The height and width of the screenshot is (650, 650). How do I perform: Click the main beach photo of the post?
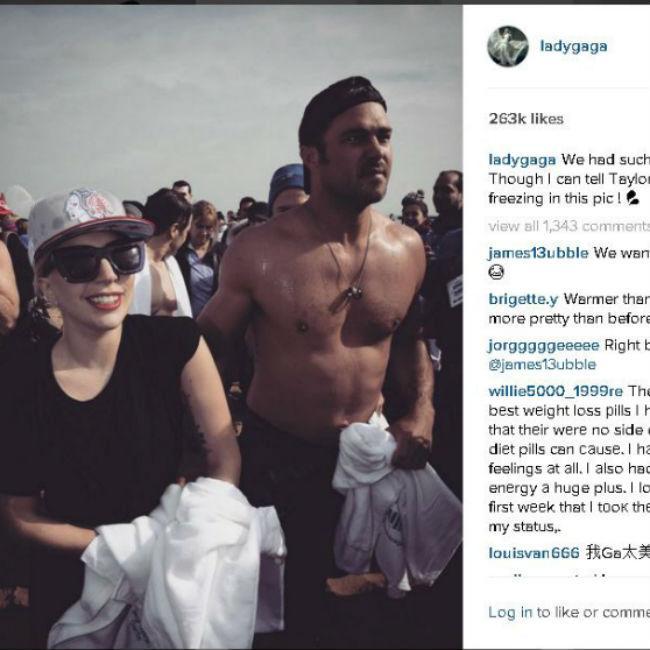click(x=231, y=327)
